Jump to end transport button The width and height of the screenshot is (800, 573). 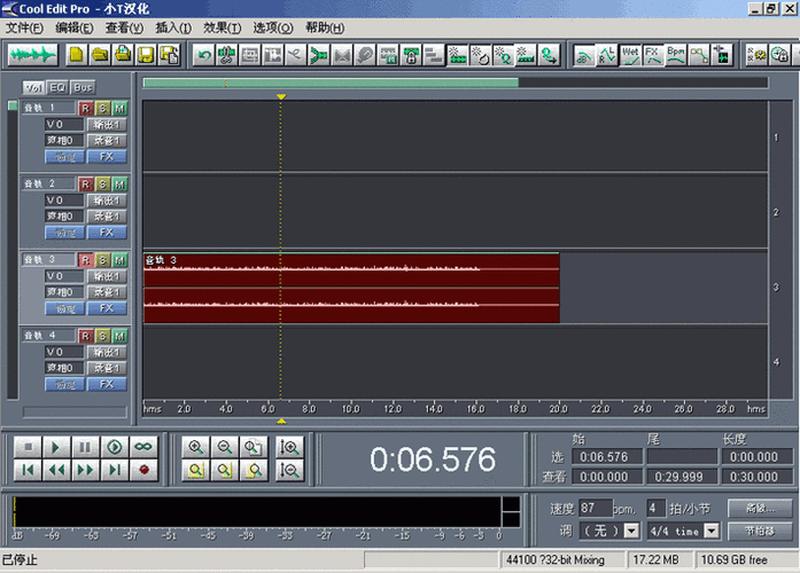(114, 470)
